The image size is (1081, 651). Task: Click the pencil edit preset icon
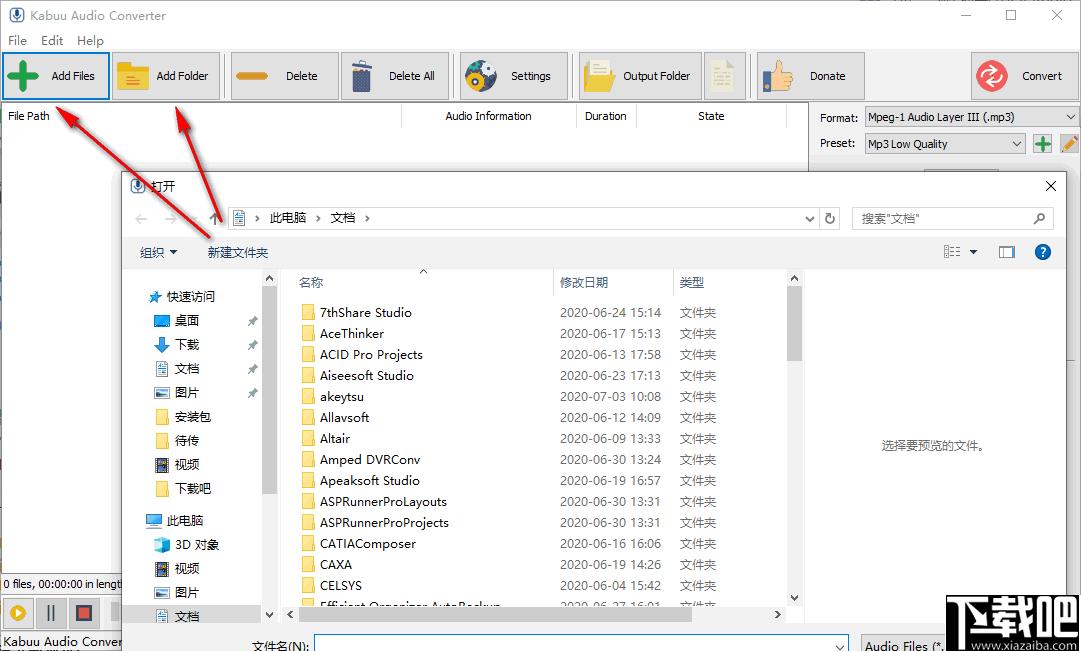[x=1069, y=143]
